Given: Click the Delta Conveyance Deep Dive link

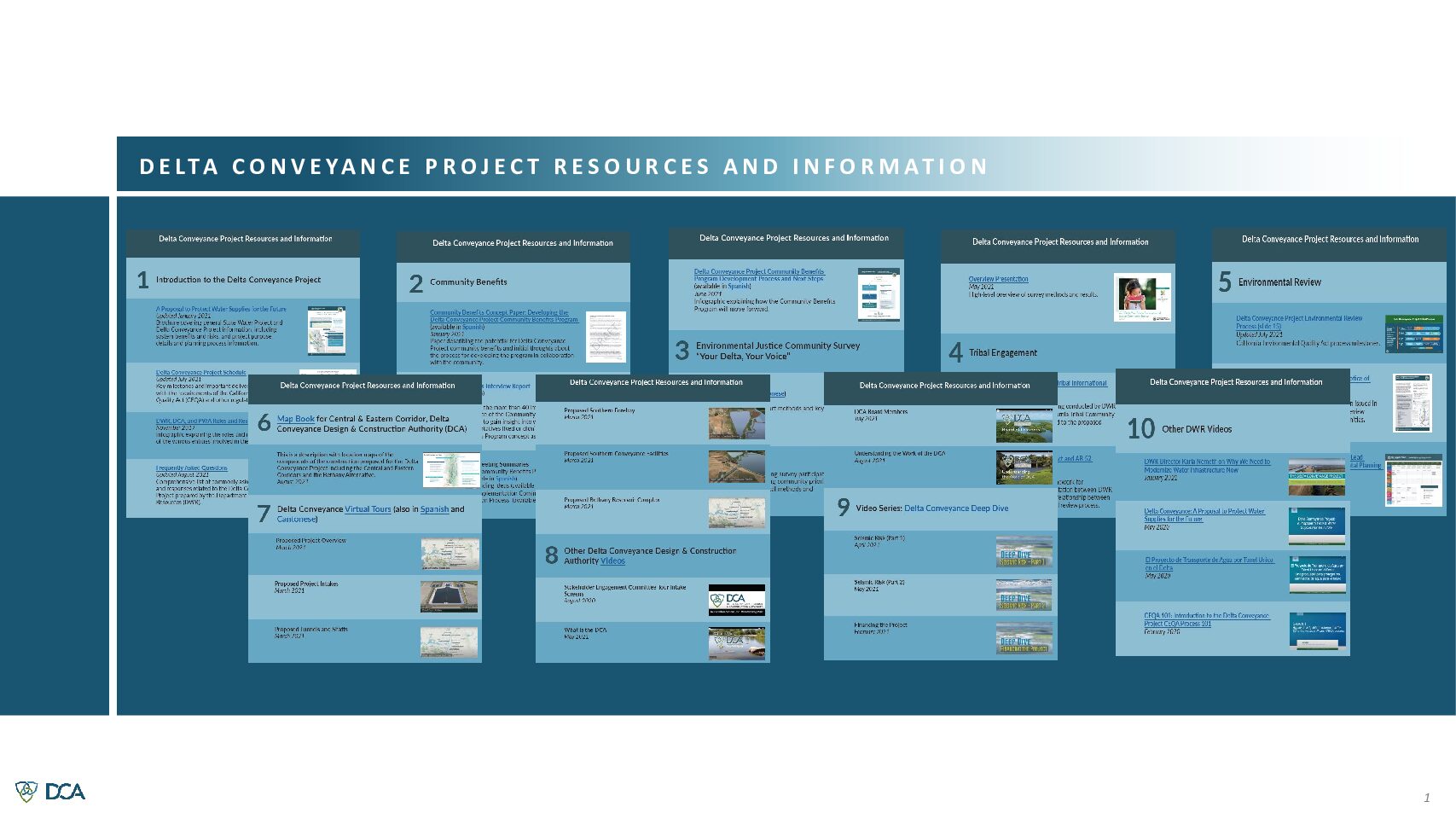Looking at the screenshot, I should coord(955,508).
